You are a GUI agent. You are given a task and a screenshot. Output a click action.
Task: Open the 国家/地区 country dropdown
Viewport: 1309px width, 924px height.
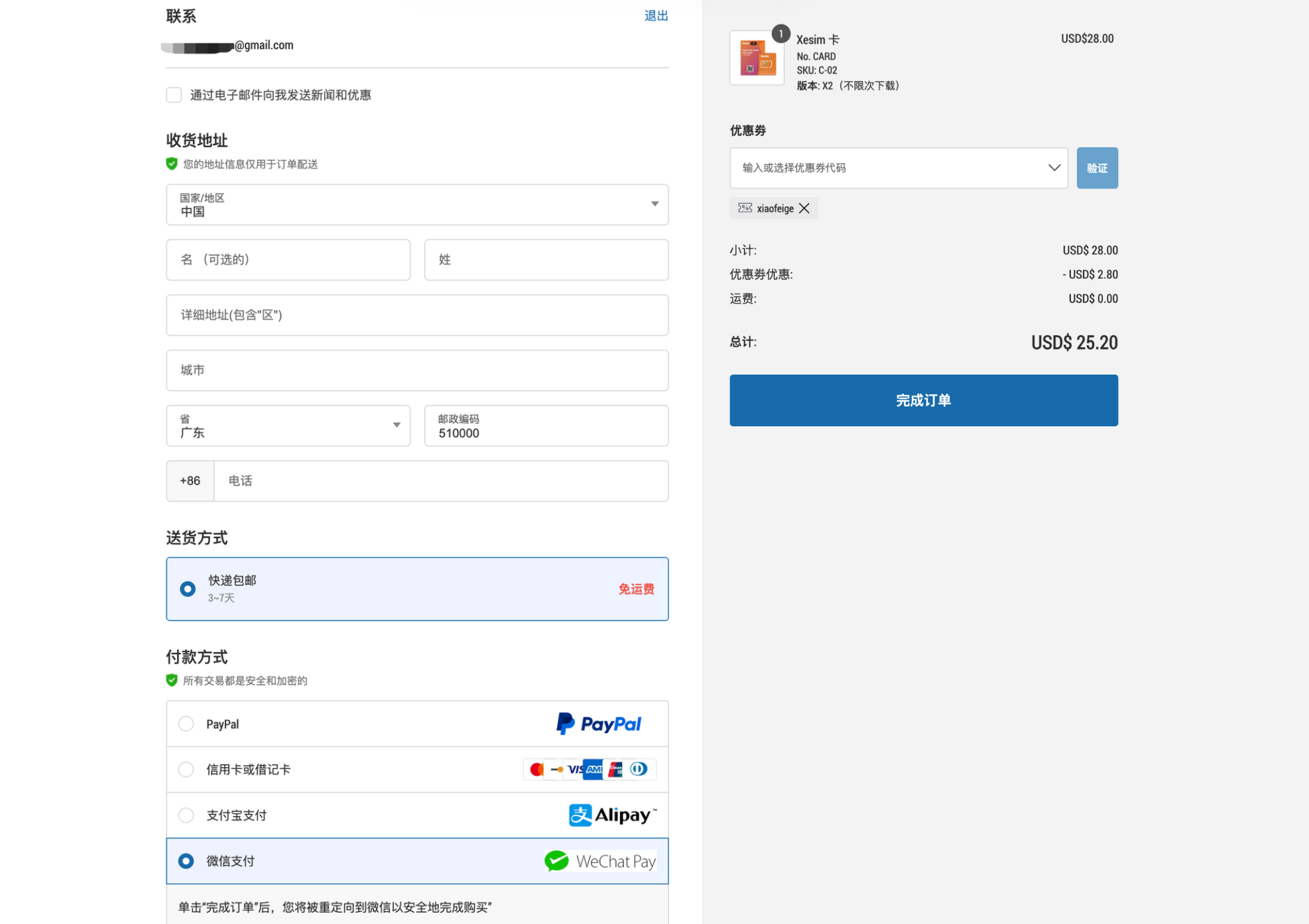click(416, 204)
